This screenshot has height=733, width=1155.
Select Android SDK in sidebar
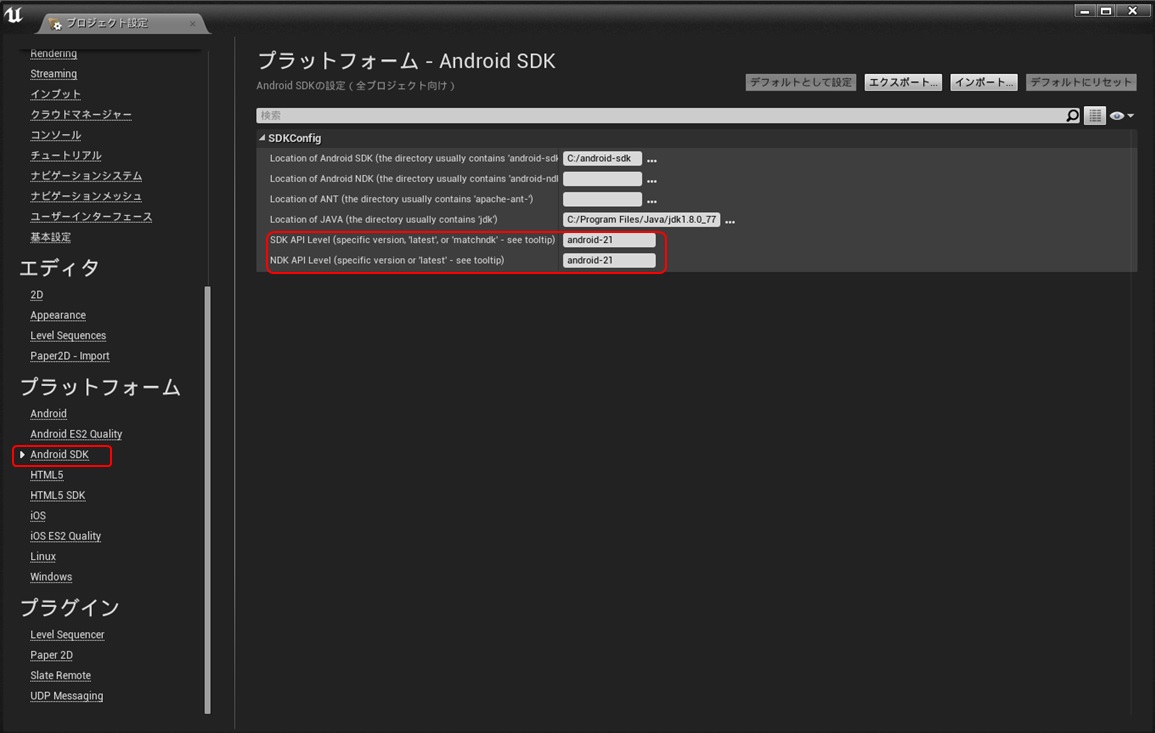59,455
